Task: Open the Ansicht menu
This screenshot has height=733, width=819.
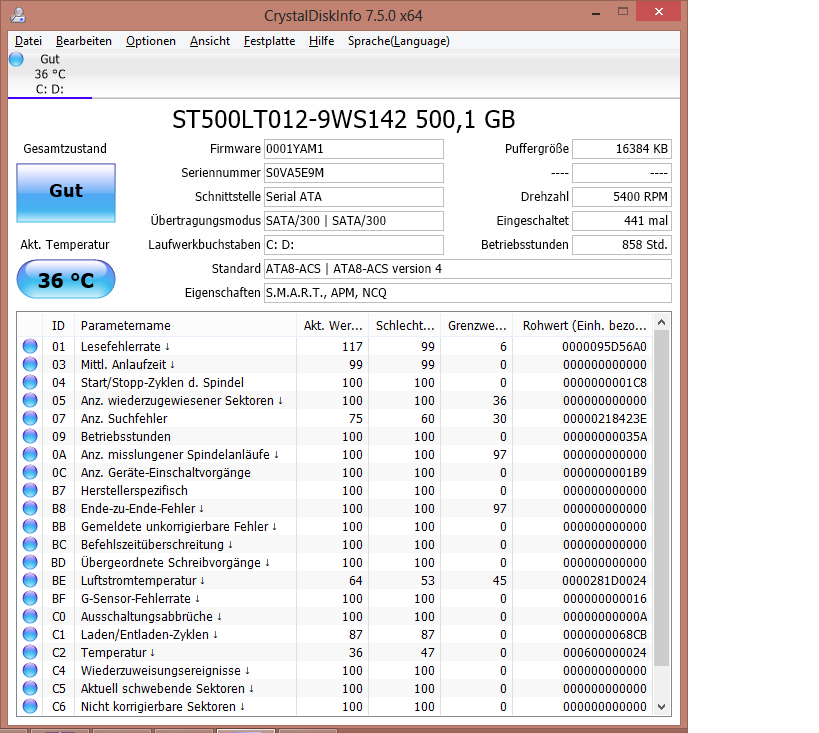Action: click(209, 41)
